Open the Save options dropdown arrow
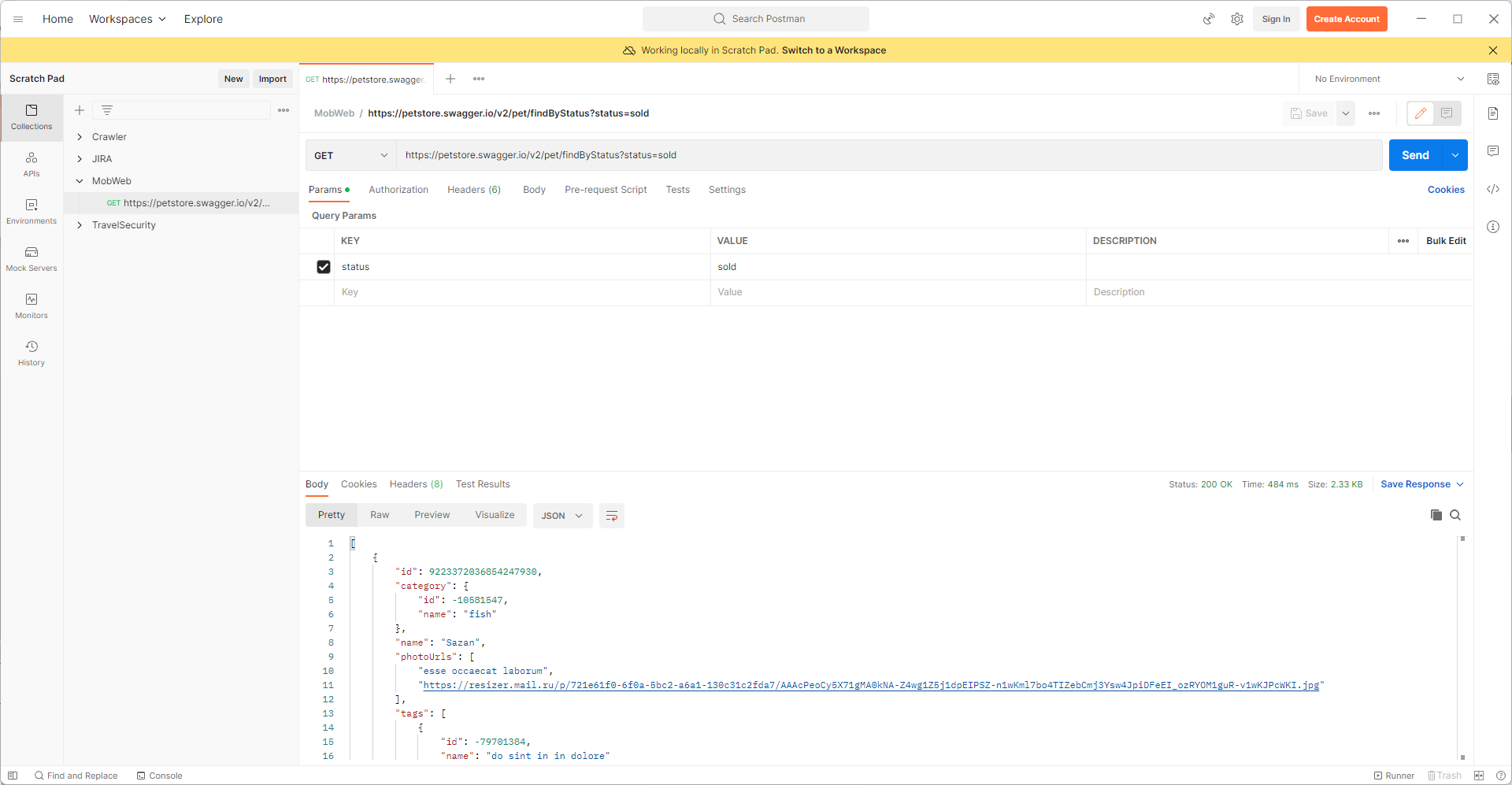The image size is (1512, 785). tap(1346, 113)
